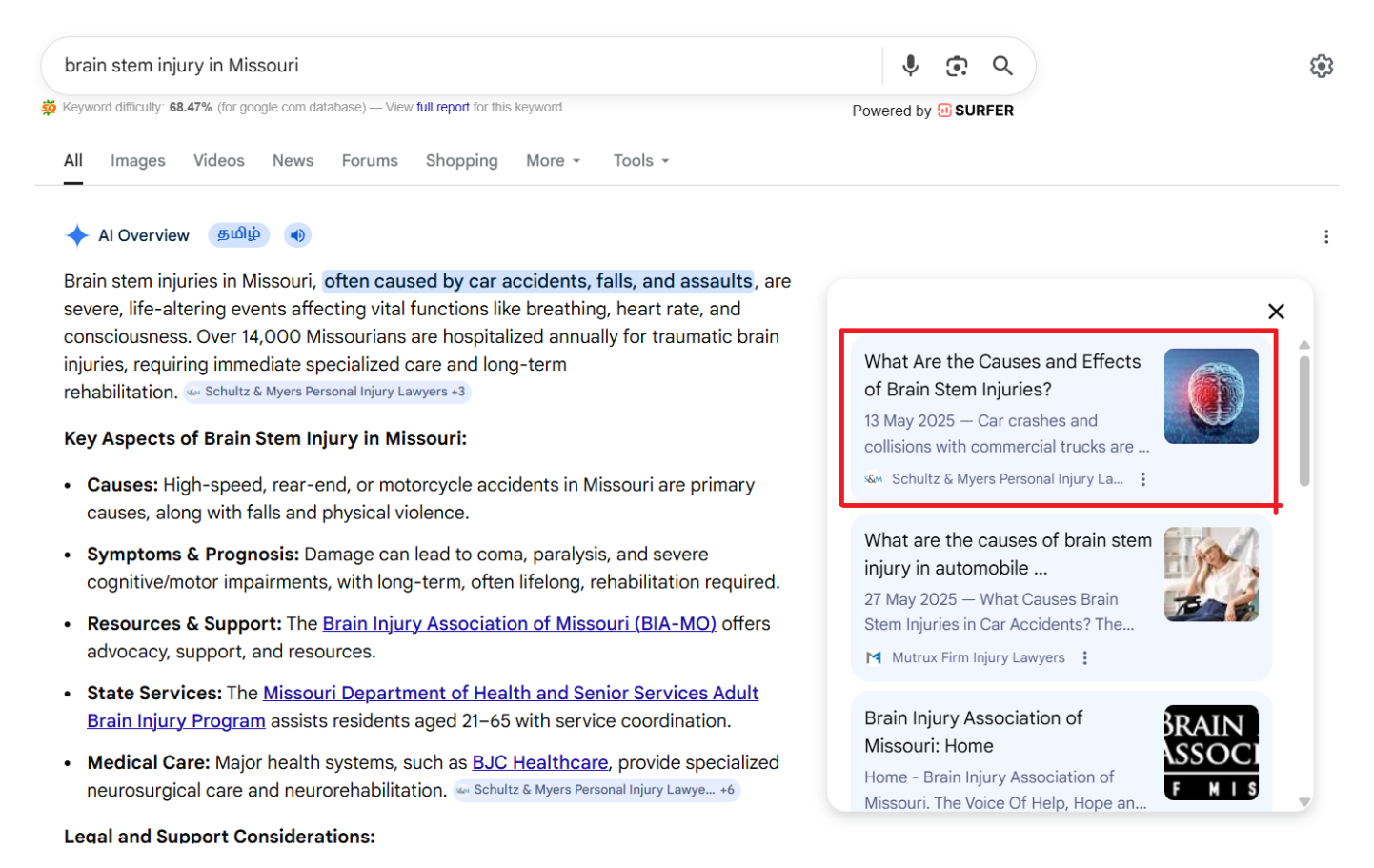Click the highlighted 'often caused by car accidents' text
Screen dimensions: 1374x868
tap(538, 281)
